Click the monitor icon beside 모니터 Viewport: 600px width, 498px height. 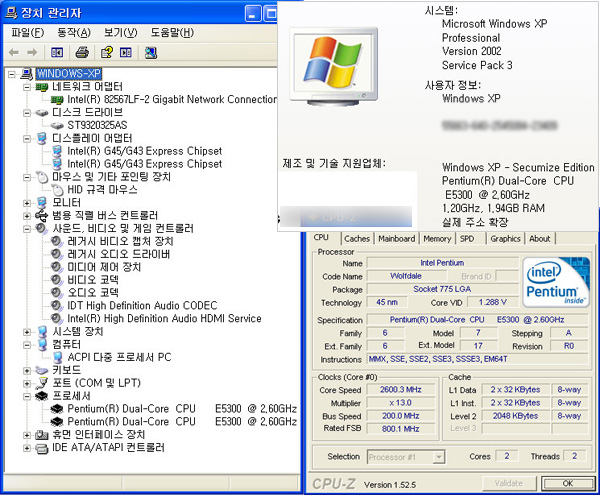click(42, 202)
